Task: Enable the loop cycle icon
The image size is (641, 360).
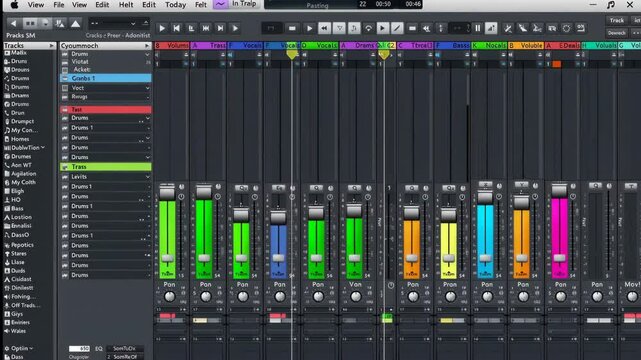Action: [x=368, y=28]
